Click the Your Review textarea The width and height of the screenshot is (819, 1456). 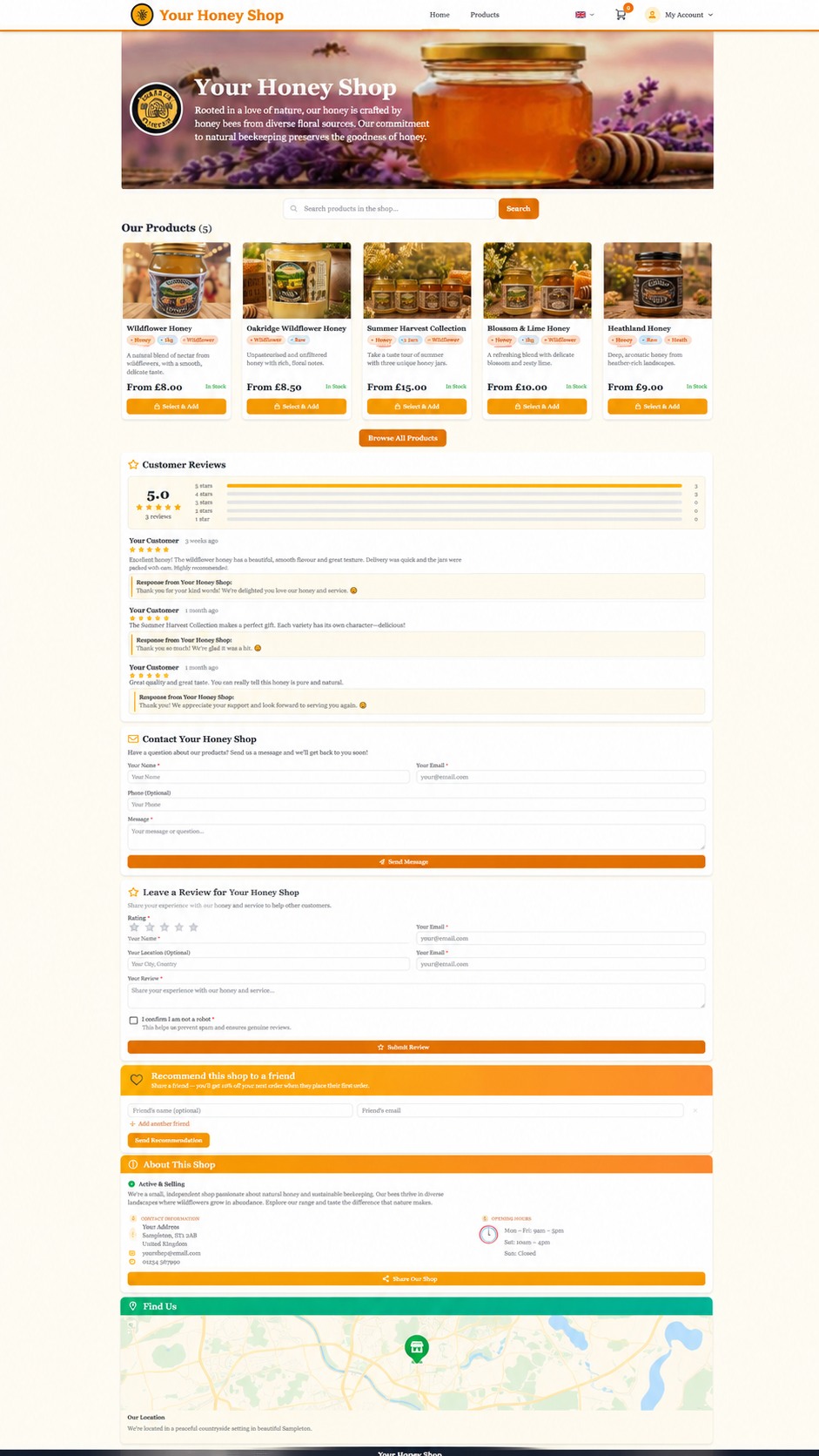(416, 996)
